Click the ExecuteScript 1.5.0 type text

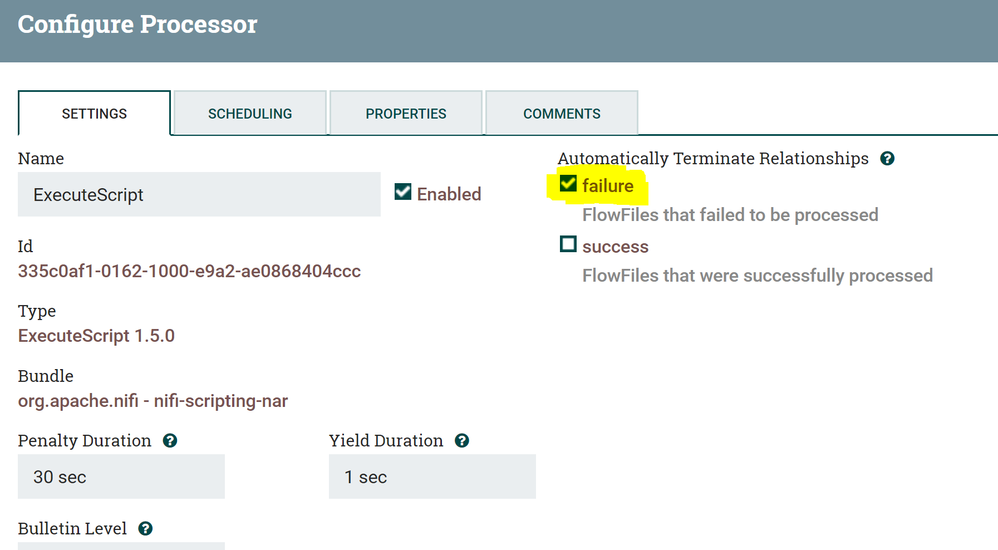click(x=96, y=336)
